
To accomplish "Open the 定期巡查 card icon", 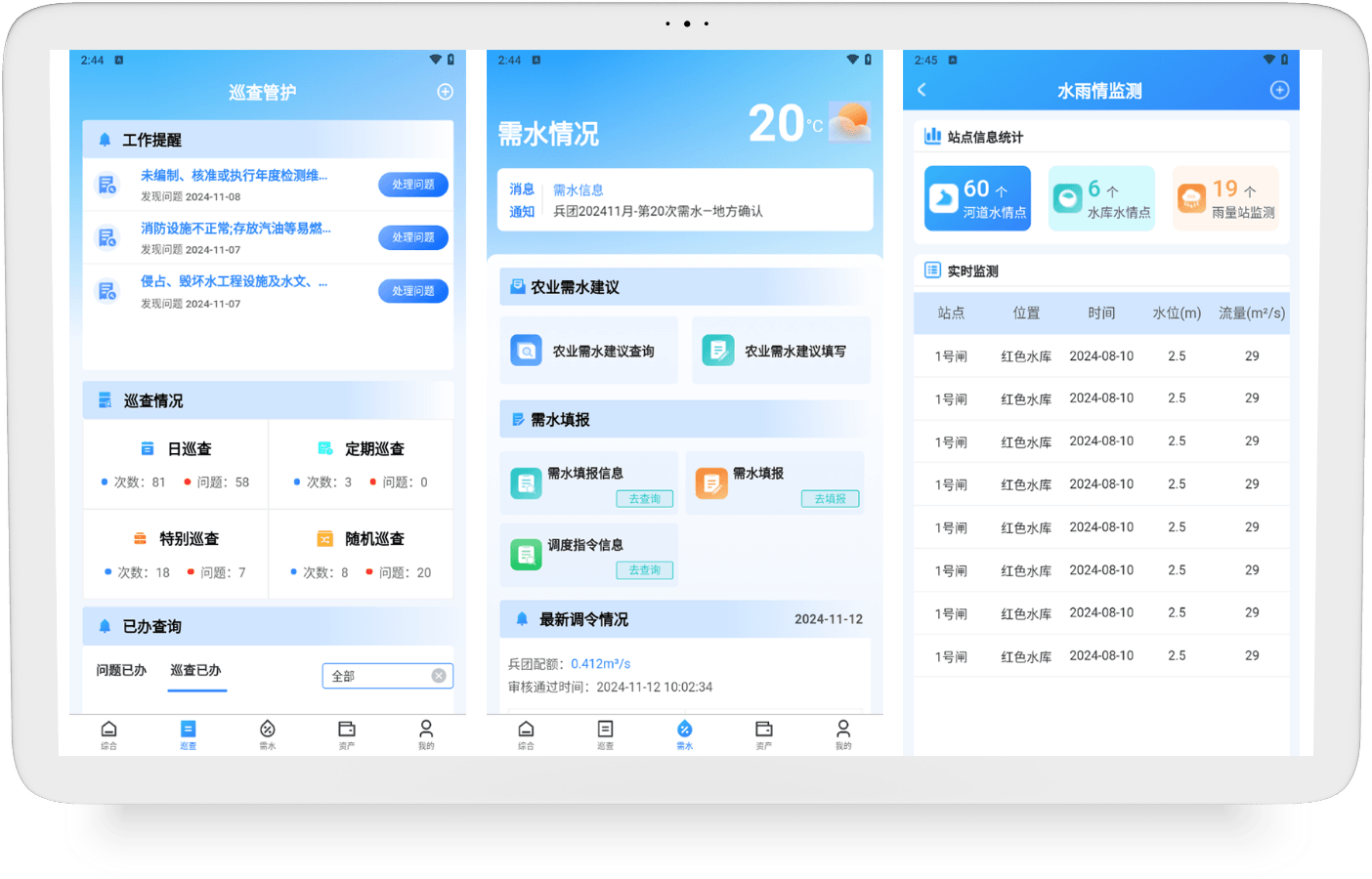I will coord(325,448).
